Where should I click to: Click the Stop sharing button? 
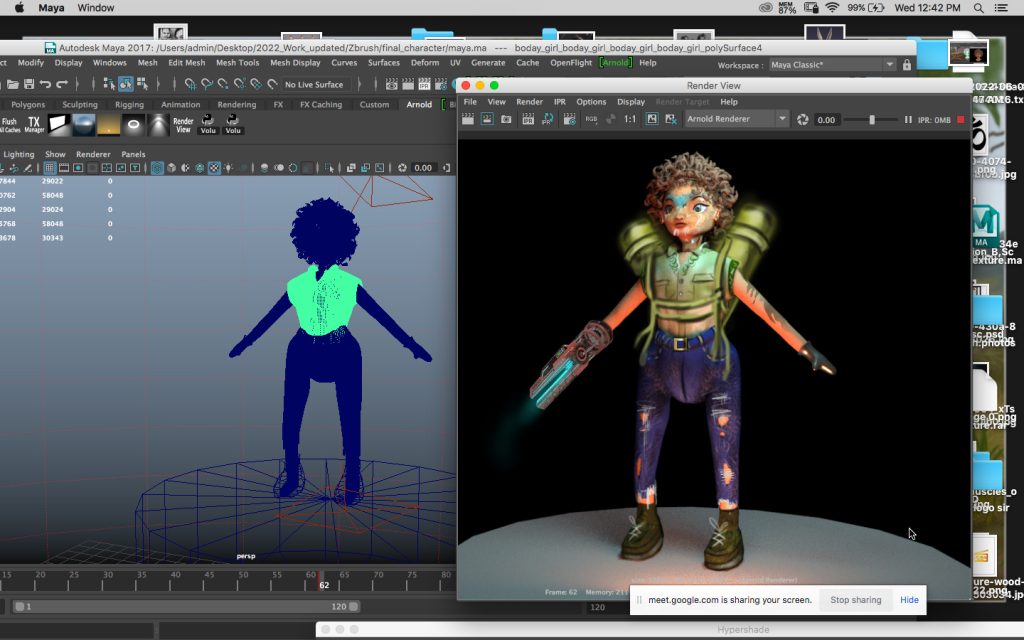(856, 600)
